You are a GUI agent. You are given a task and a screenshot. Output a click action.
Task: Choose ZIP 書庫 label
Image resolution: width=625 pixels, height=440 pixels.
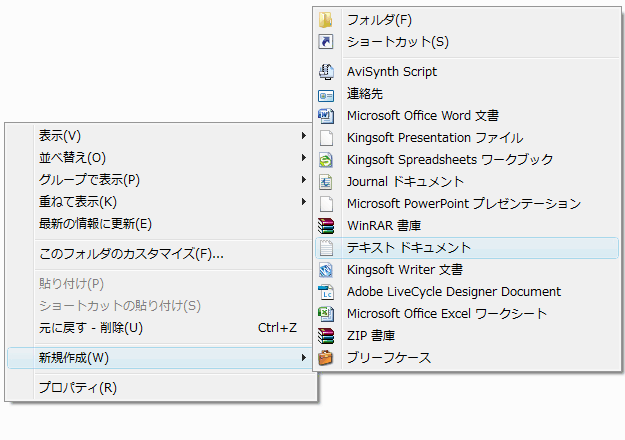[371, 336]
